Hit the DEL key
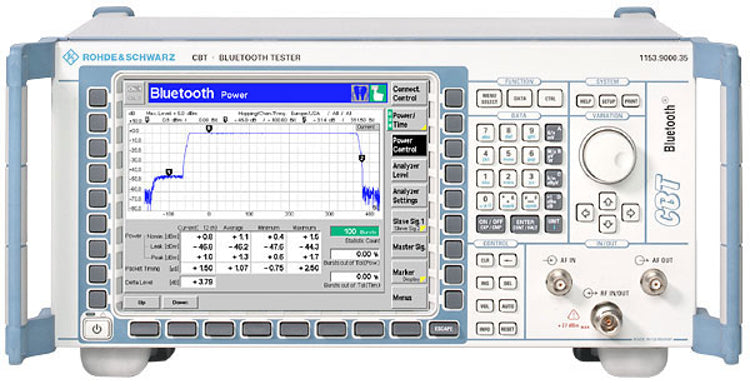Viewport: 750px width, 384px height. [508, 283]
